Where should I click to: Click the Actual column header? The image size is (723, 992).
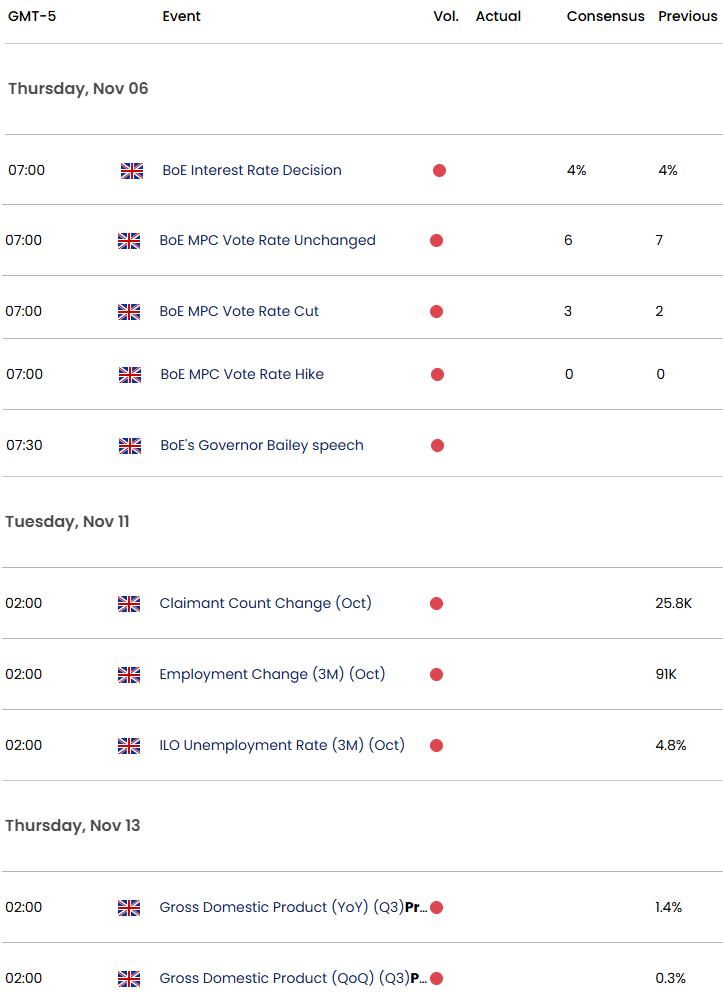(x=498, y=17)
